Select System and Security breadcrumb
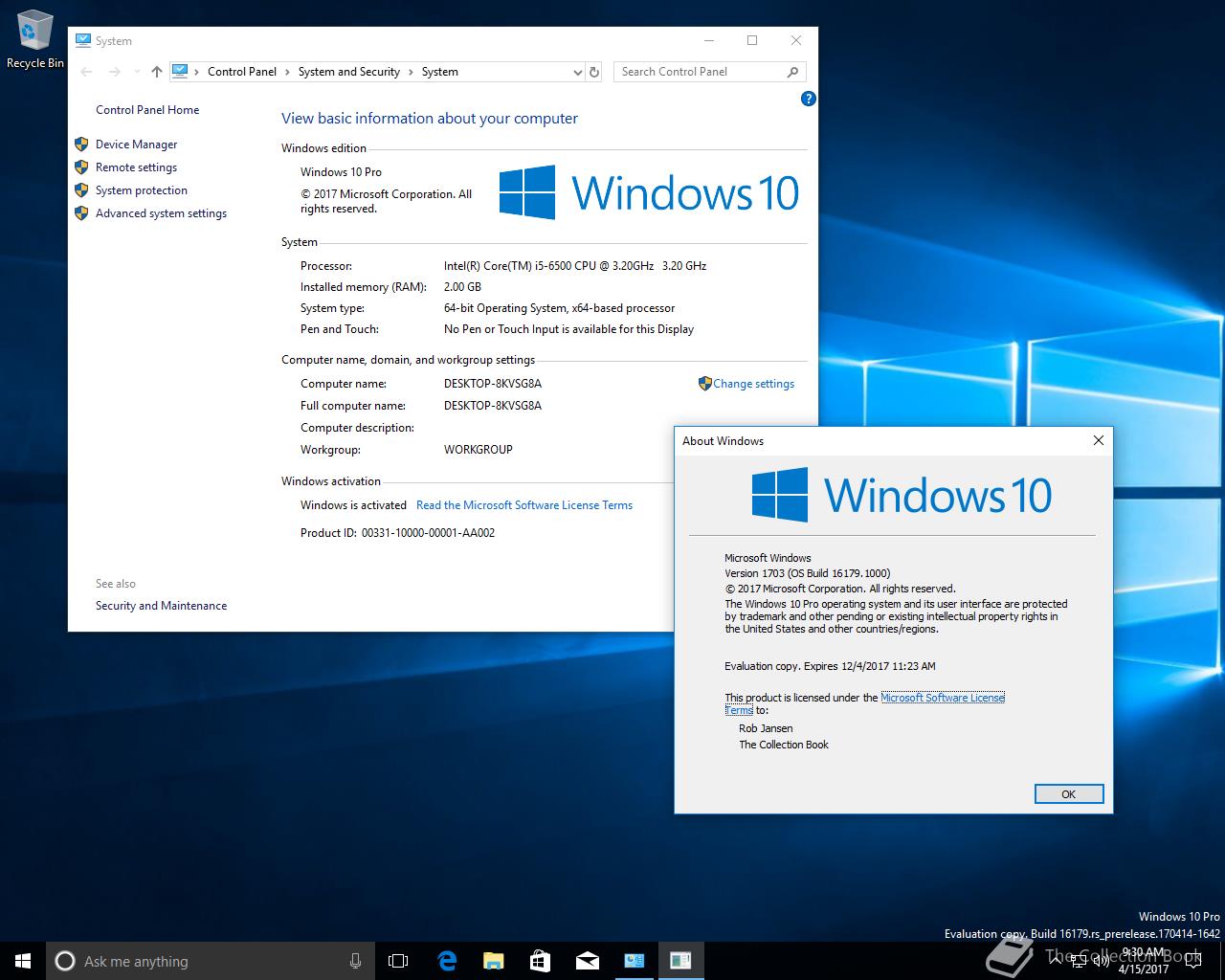Image resolution: width=1225 pixels, height=980 pixels. (349, 72)
